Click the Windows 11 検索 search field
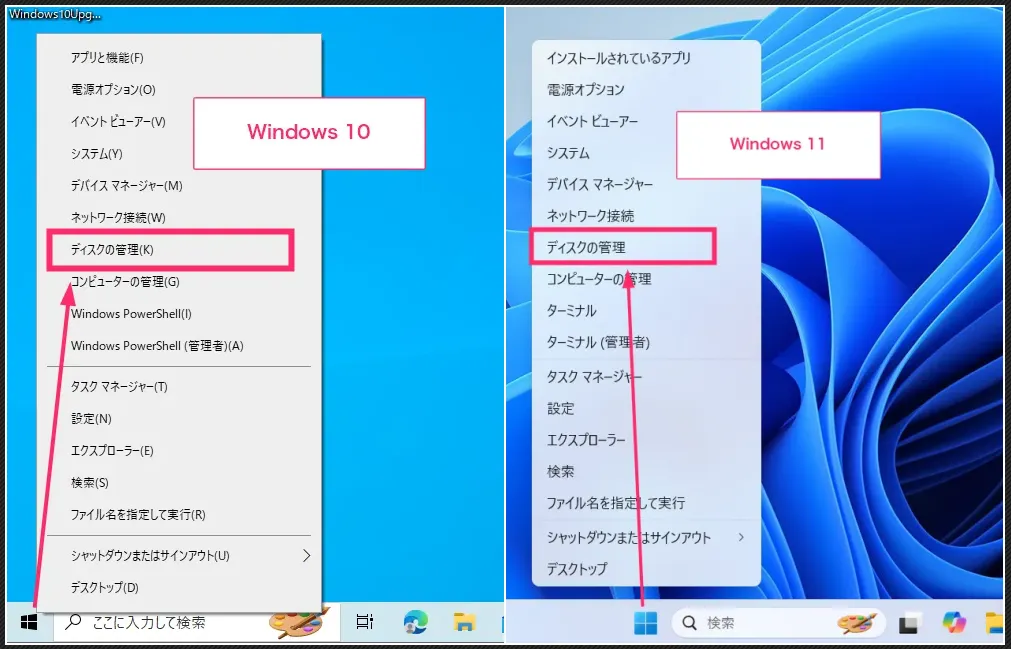1011x649 pixels. [779, 623]
